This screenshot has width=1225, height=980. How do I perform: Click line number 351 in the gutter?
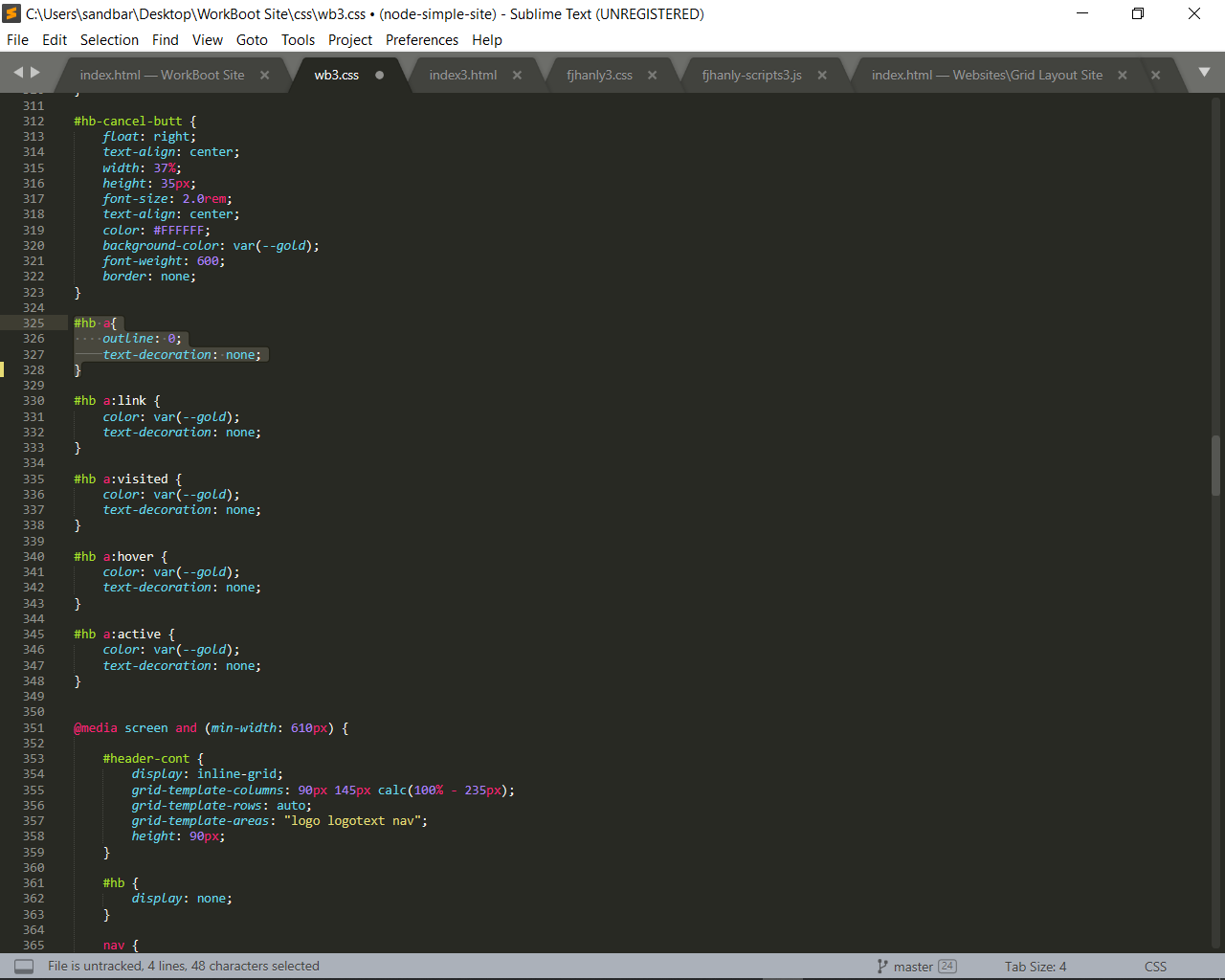coord(33,728)
